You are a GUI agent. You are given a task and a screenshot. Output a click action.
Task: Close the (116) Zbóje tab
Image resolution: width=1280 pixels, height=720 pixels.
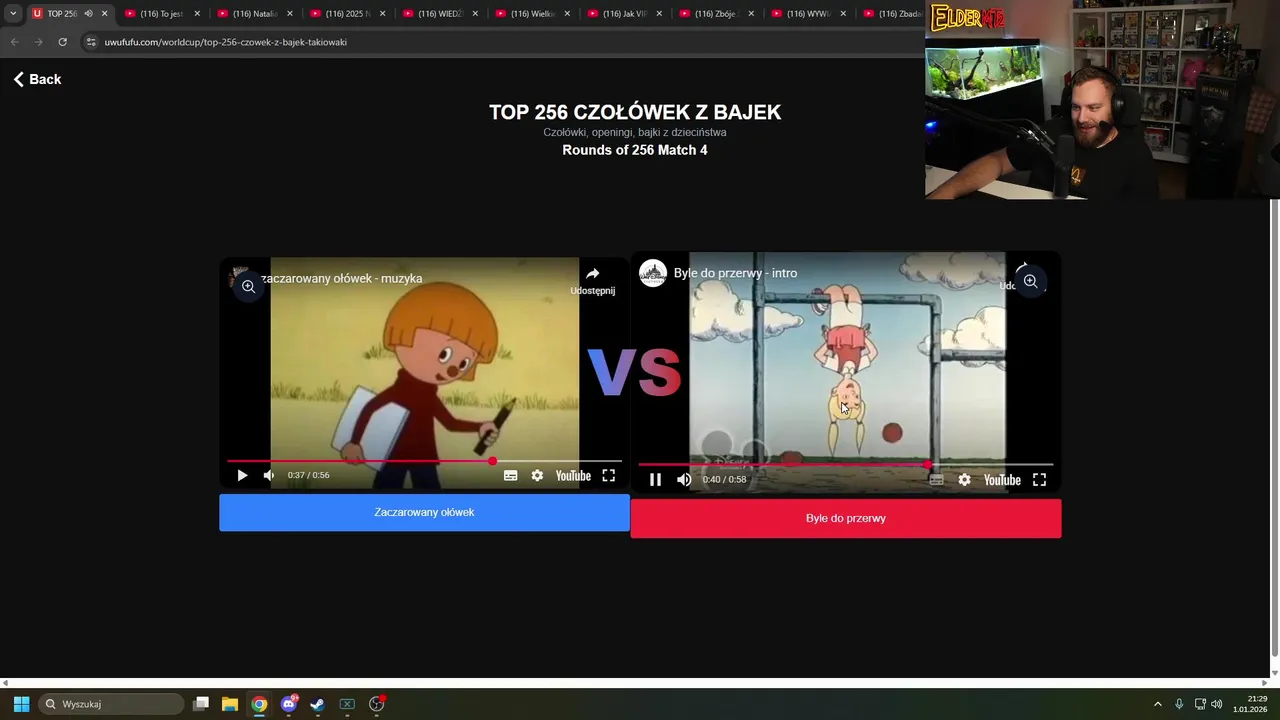751,14
